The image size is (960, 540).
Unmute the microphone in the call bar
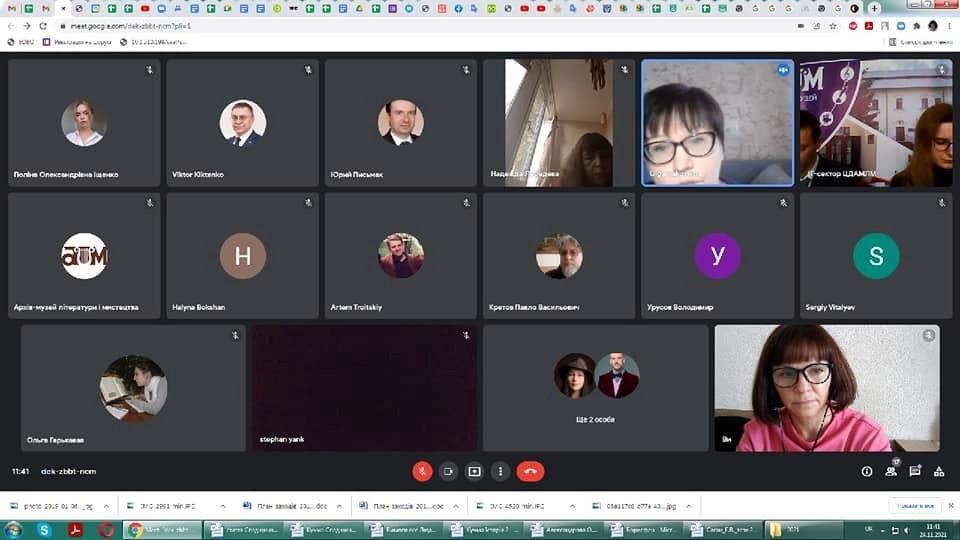tap(422, 471)
